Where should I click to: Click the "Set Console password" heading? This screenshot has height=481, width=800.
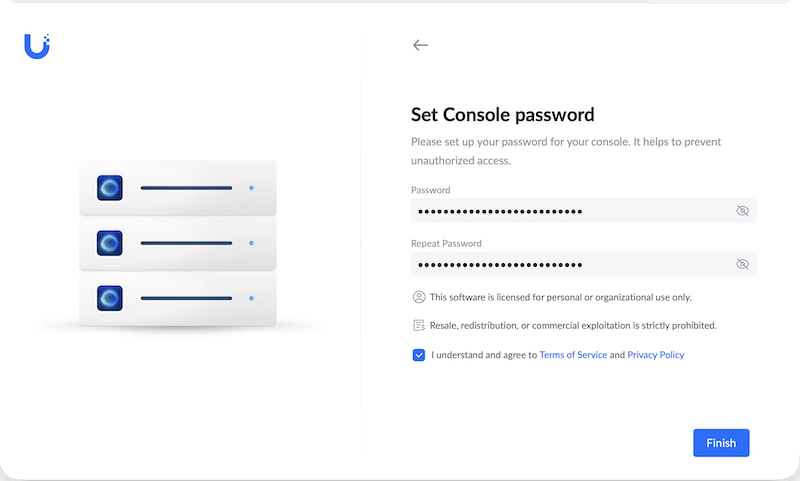pos(503,115)
